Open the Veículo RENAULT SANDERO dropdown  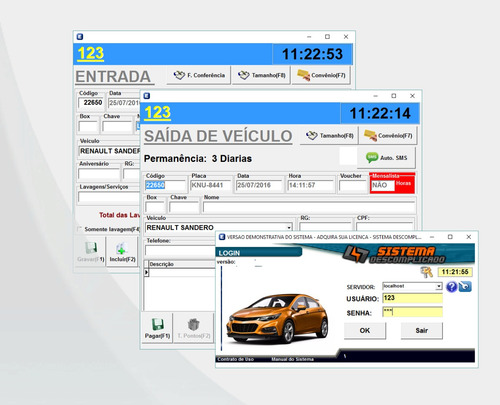coord(289,228)
